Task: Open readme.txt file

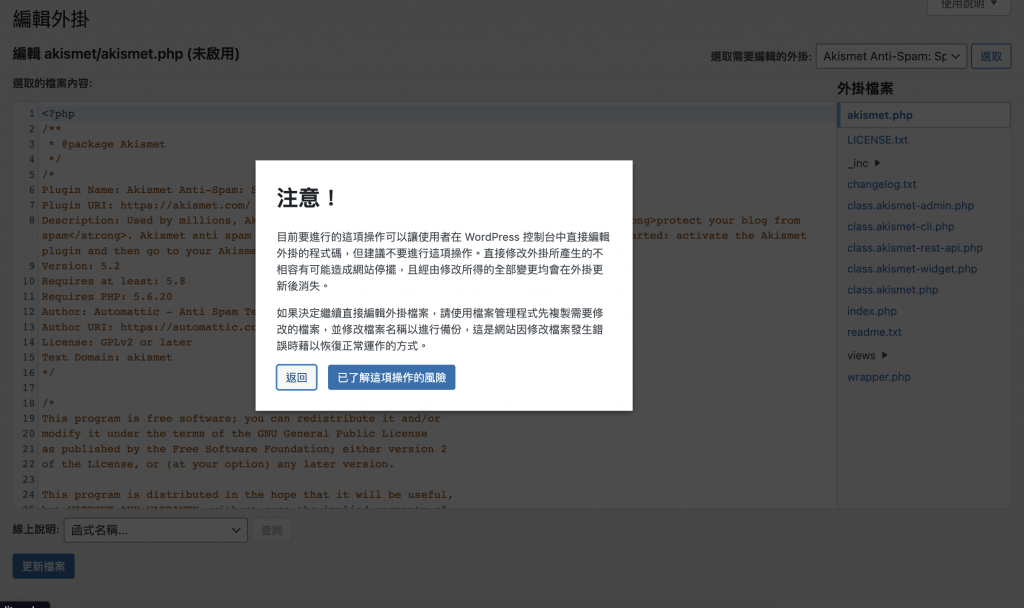Action: click(874, 332)
